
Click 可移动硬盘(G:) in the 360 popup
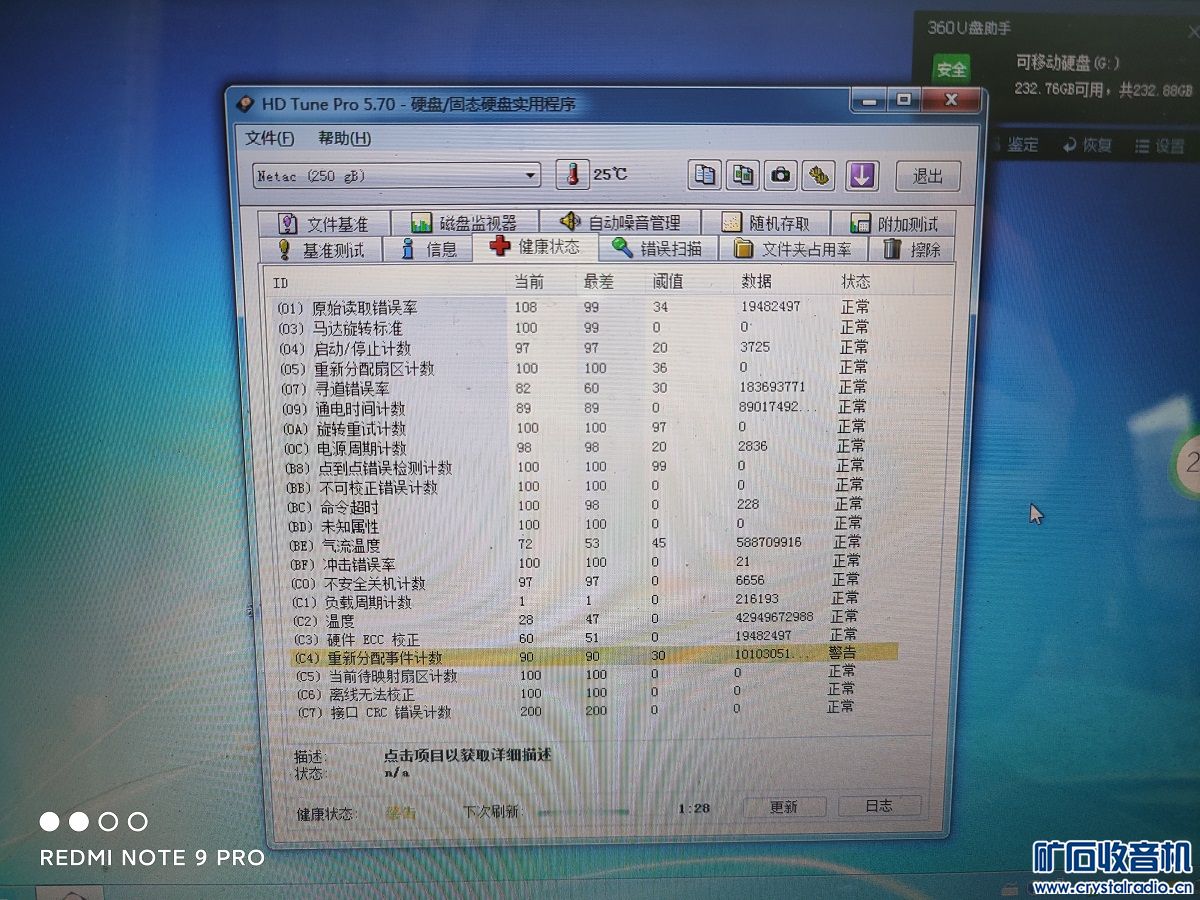click(x=1067, y=62)
